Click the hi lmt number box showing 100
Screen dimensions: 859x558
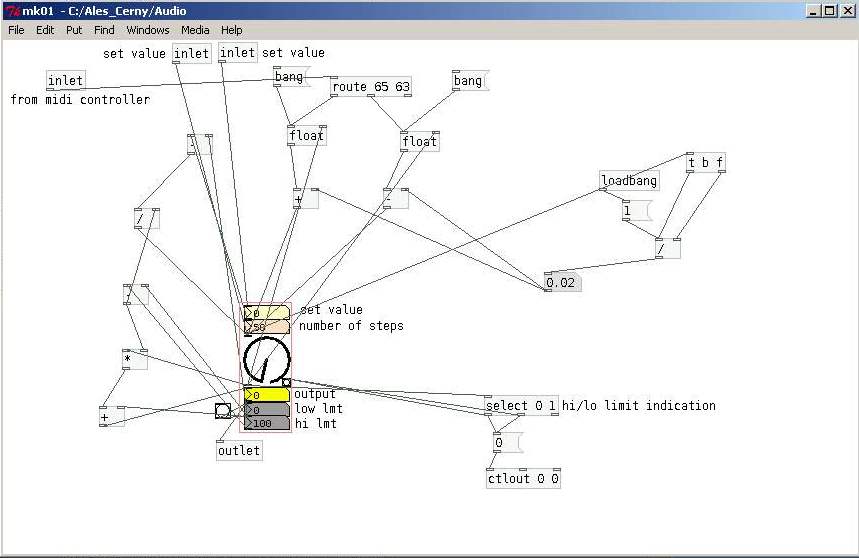(x=267, y=423)
